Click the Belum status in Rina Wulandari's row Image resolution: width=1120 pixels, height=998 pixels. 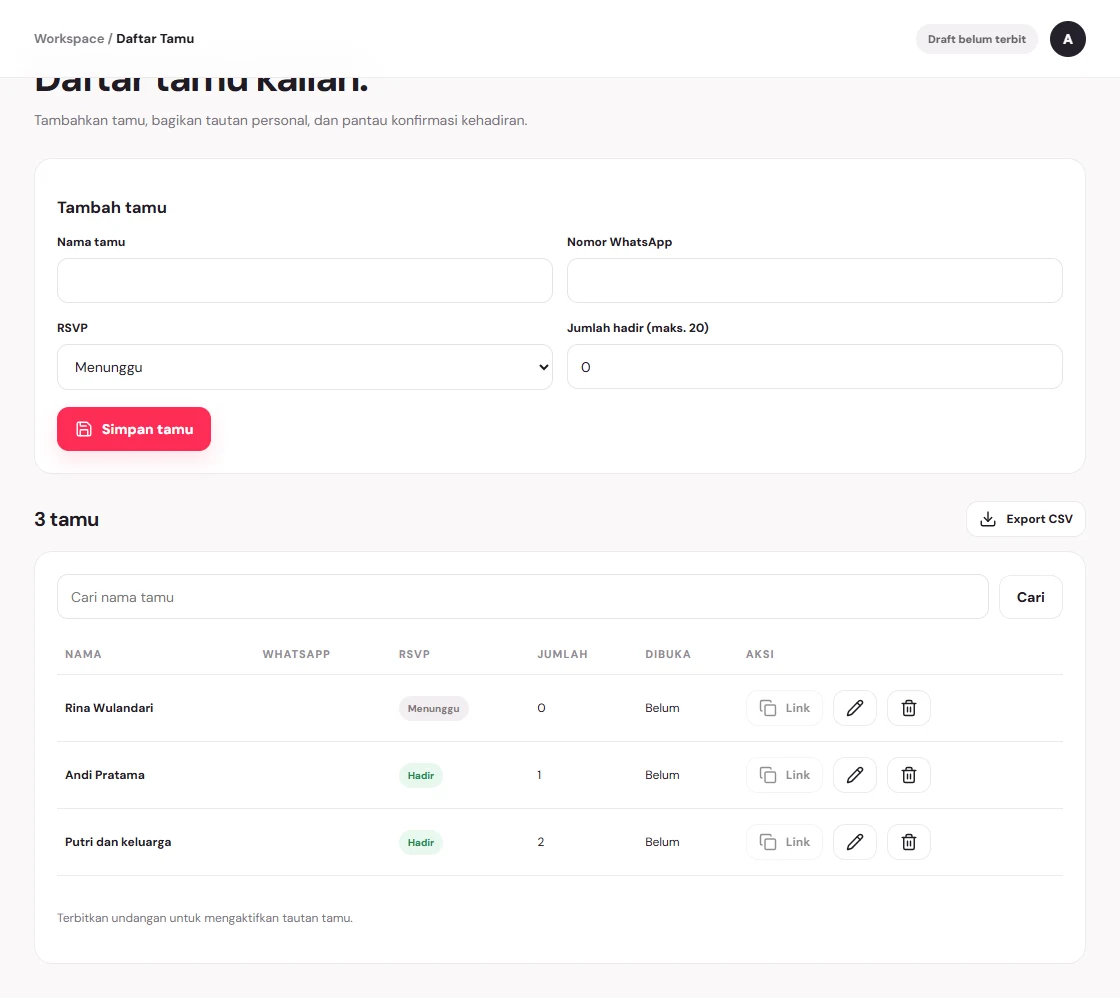point(662,708)
